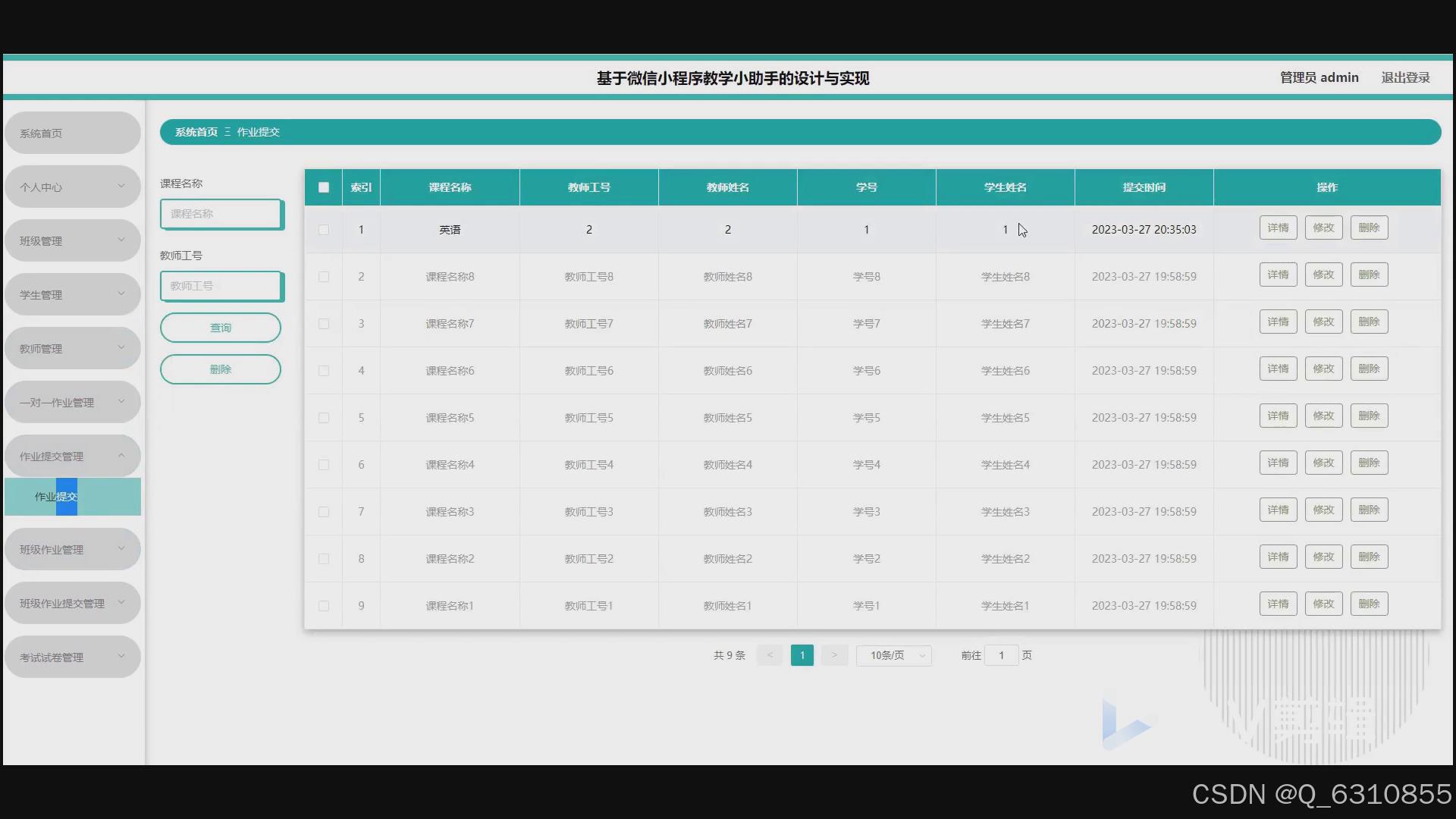Click the chevron beside 班级管理
Screen dimensions: 1456x819
(x=121, y=240)
